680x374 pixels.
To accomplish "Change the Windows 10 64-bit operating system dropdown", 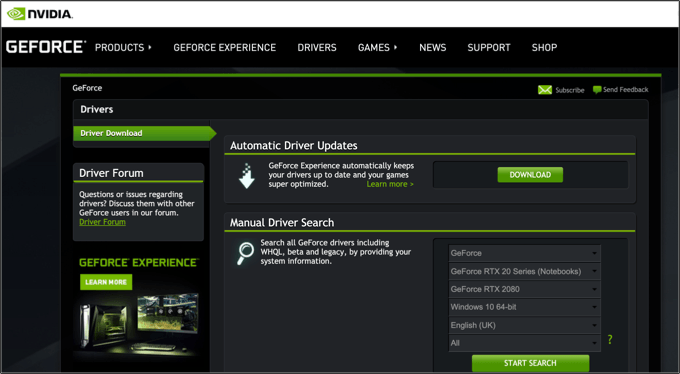I will click(x=524, y=307).
